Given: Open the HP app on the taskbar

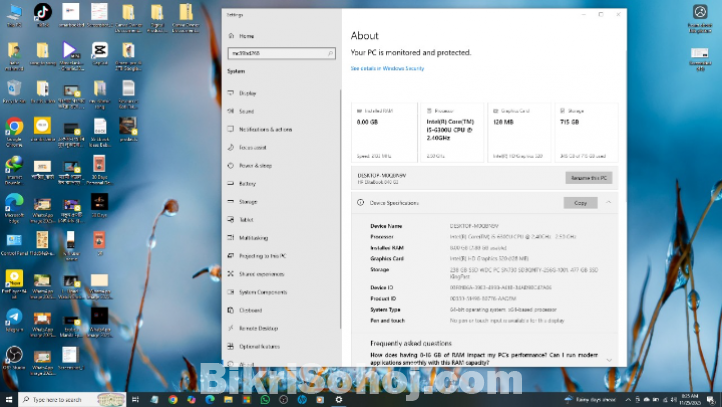Looking at the screenshot, I should point(302,400).
